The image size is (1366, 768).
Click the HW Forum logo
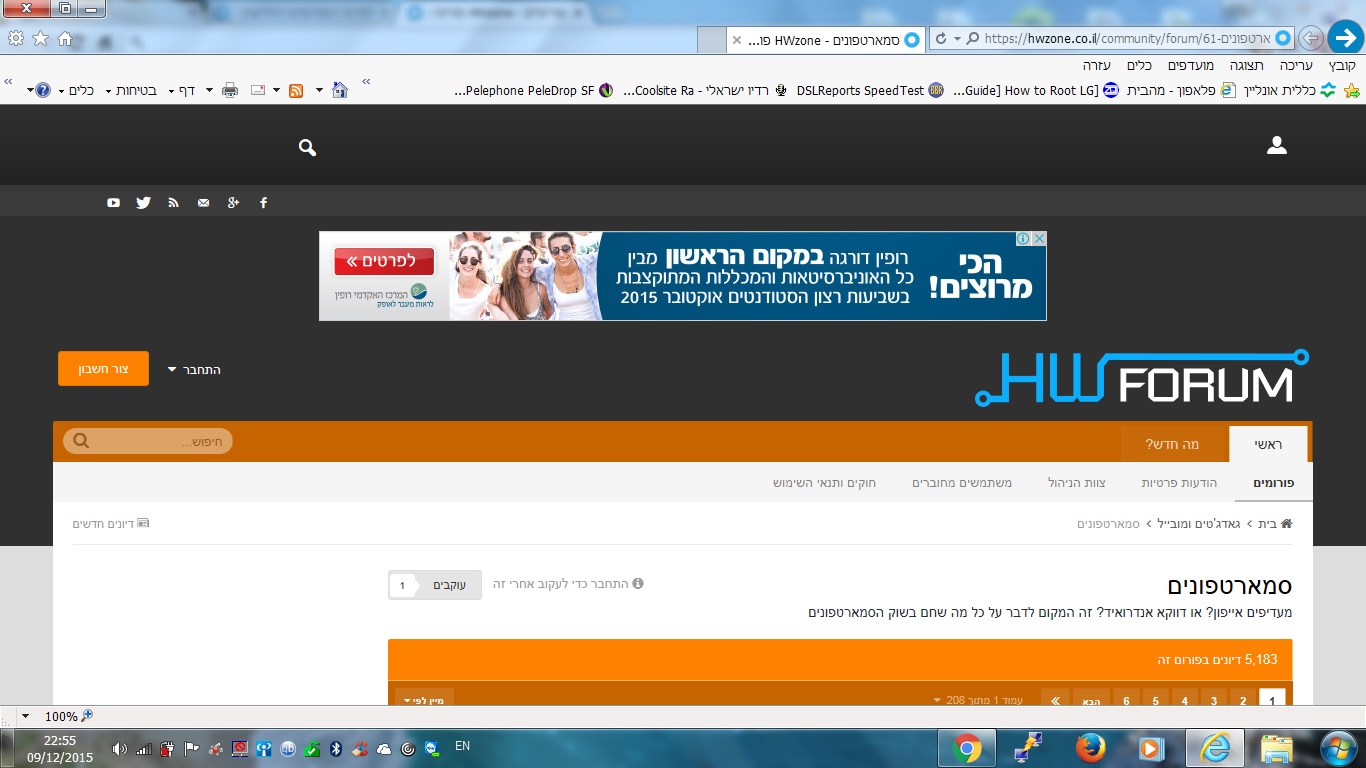pos(1142,377)
